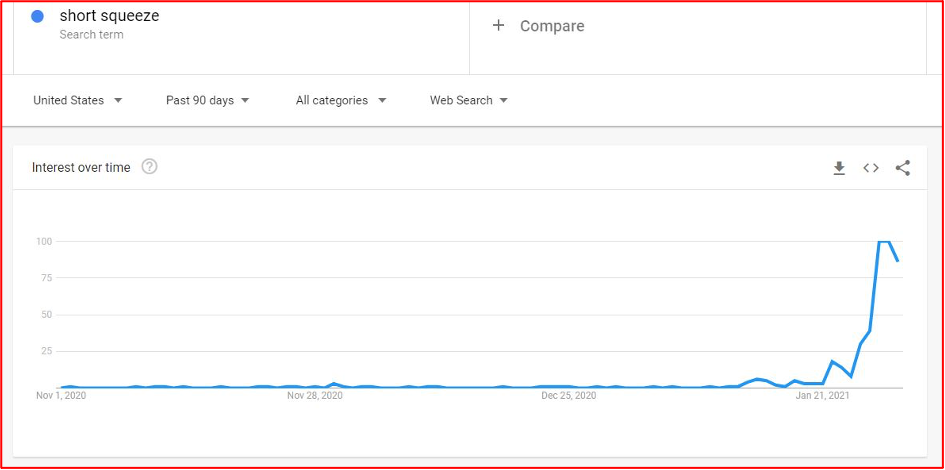This screenshot has width=945, height=470.
Task: Open the All categories dropdown
Action: tap(341, 101)
